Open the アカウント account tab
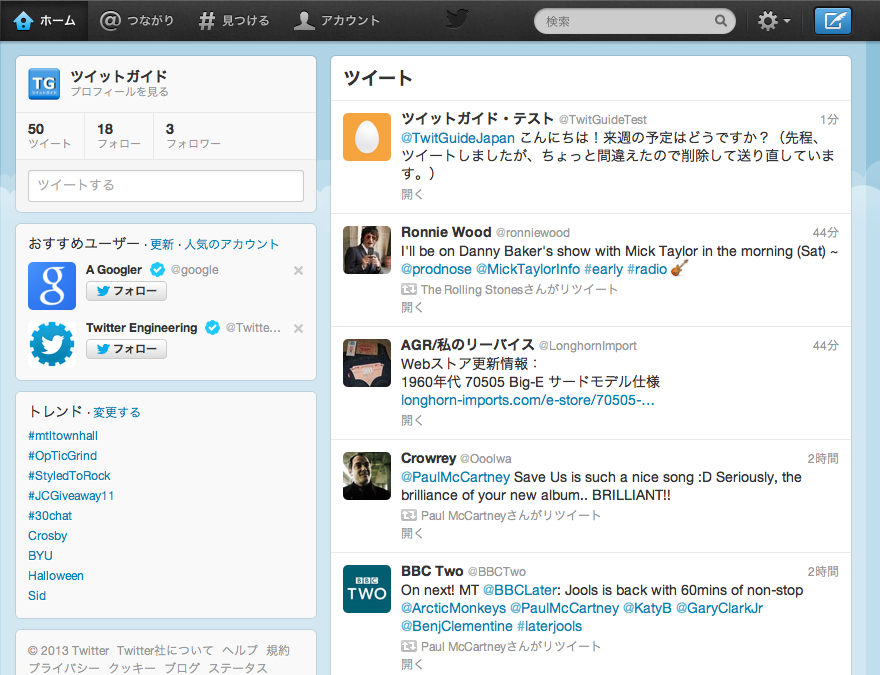Screen dimensions: 880x675 (x=337, y=21)
